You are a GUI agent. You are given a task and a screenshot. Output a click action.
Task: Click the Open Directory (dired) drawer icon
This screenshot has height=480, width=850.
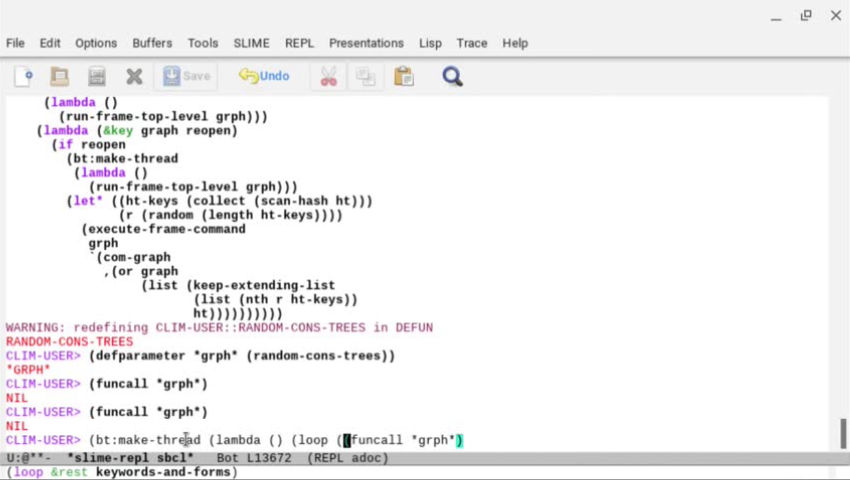tap(97, 76)
